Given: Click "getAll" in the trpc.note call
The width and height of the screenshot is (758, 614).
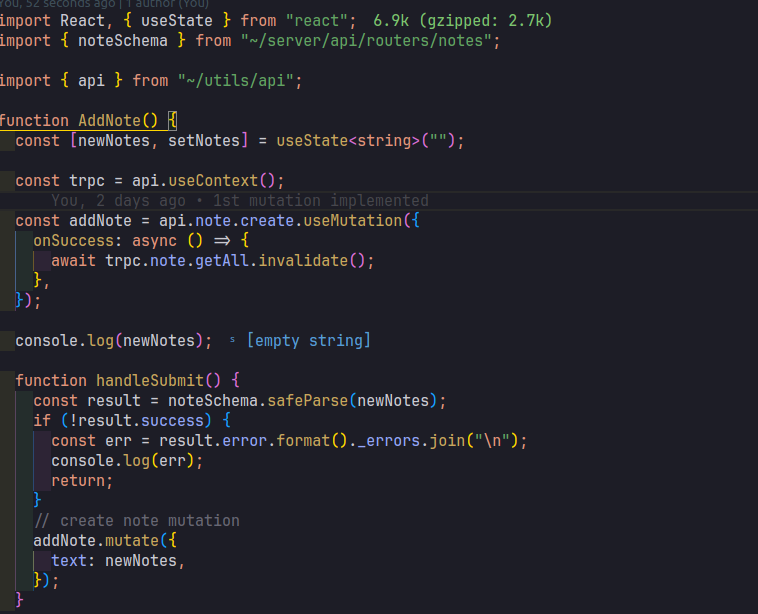Looking at the screenshot, I should point(222,261).
